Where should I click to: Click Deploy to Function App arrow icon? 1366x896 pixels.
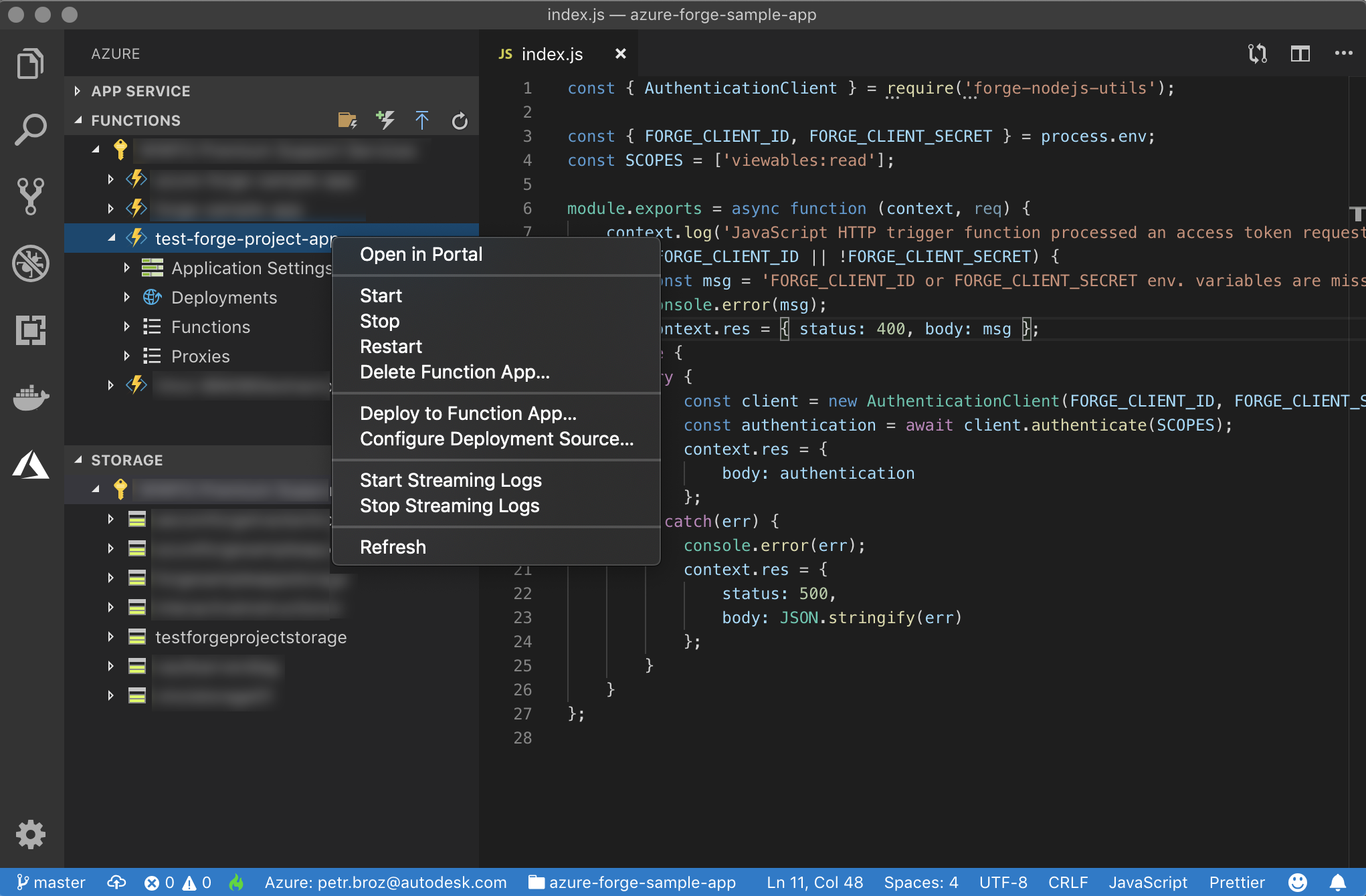coord(422,120)
